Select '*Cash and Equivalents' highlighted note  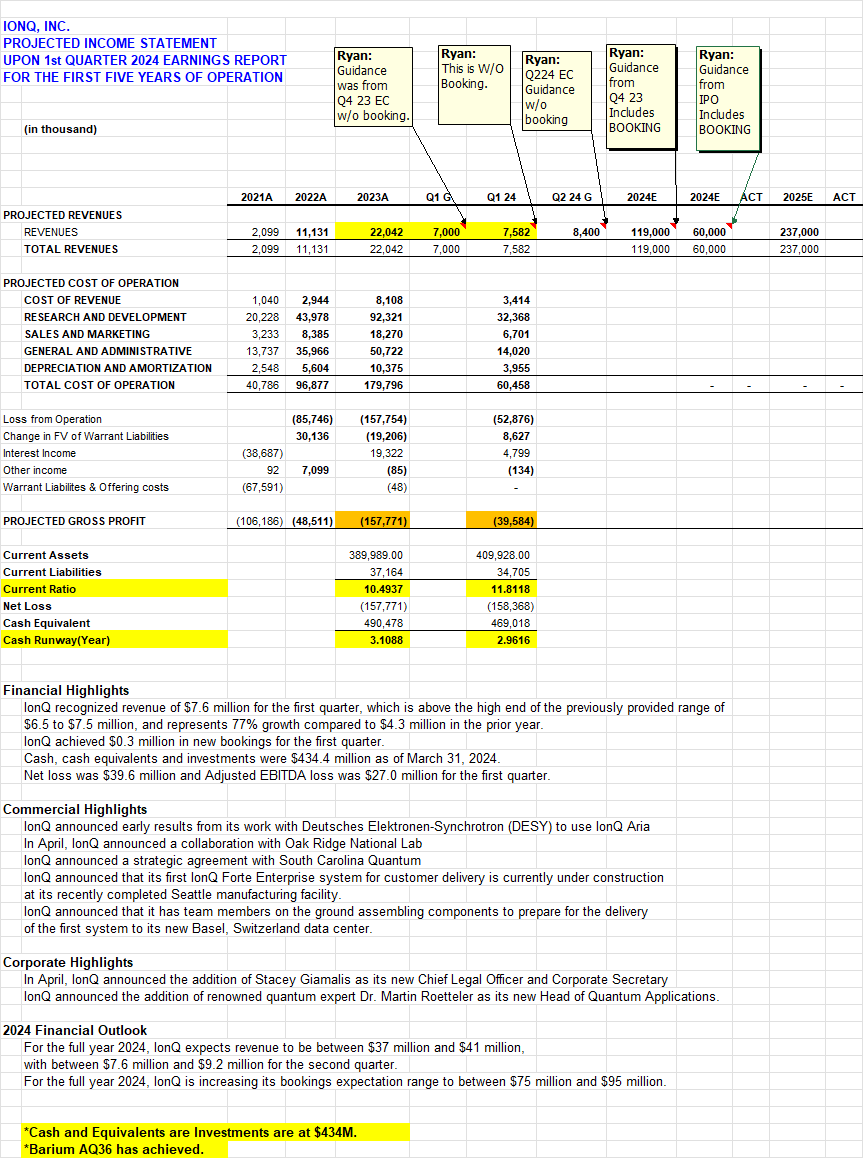point(216,1132)
